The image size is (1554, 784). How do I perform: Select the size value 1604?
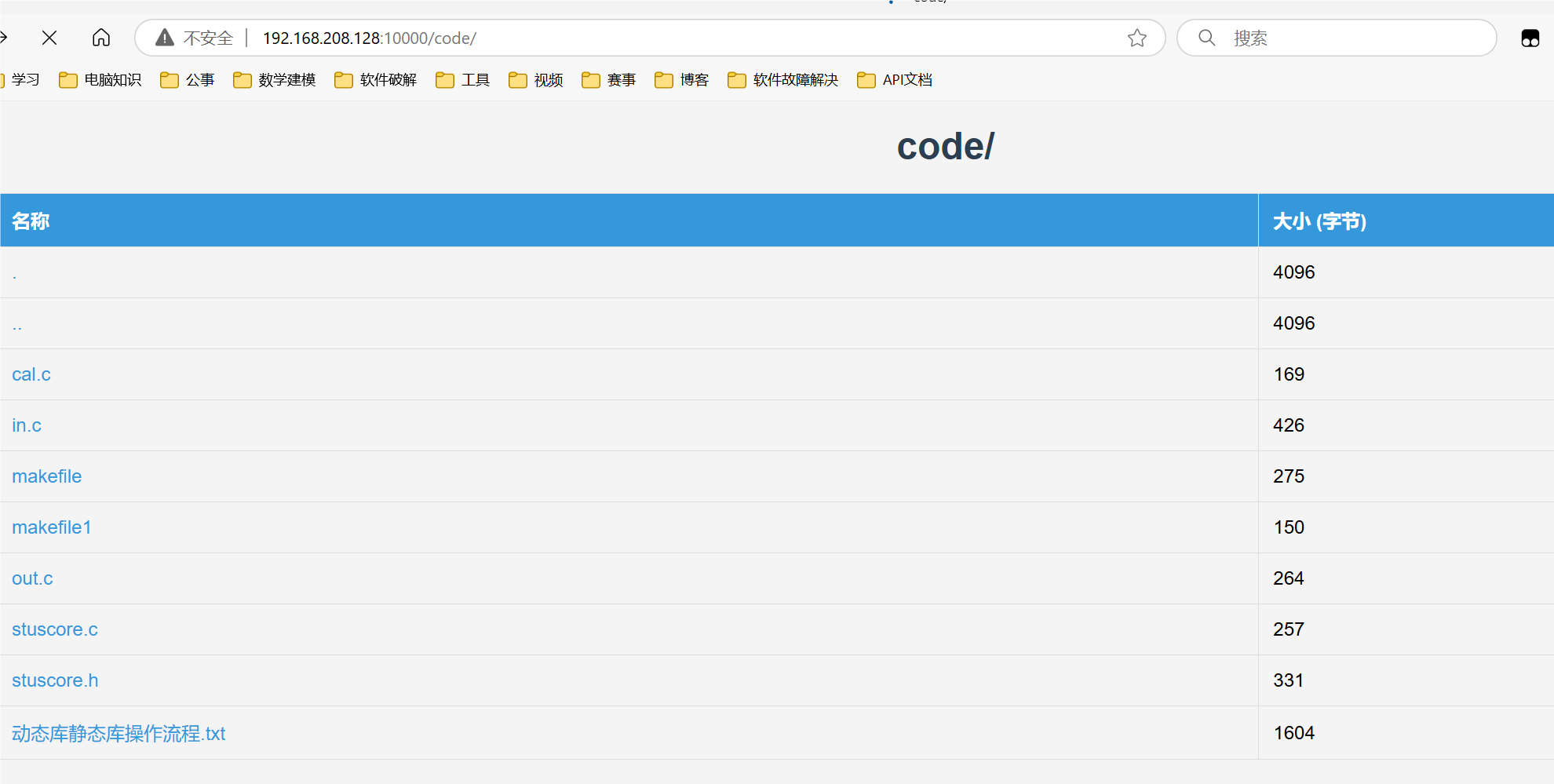1294,733
